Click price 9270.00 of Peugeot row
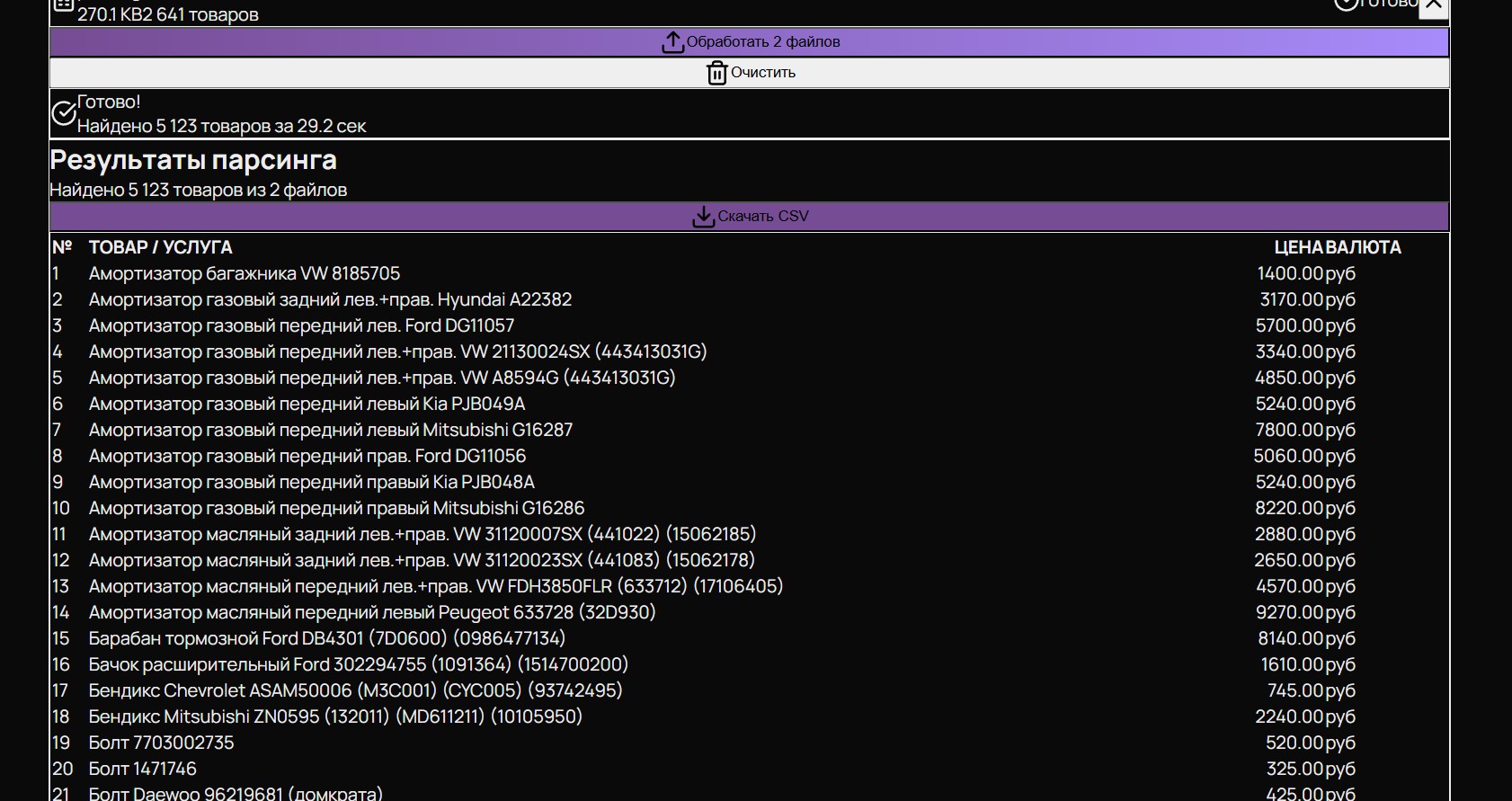1512x801 pixels. click(x=1290, y=612)
